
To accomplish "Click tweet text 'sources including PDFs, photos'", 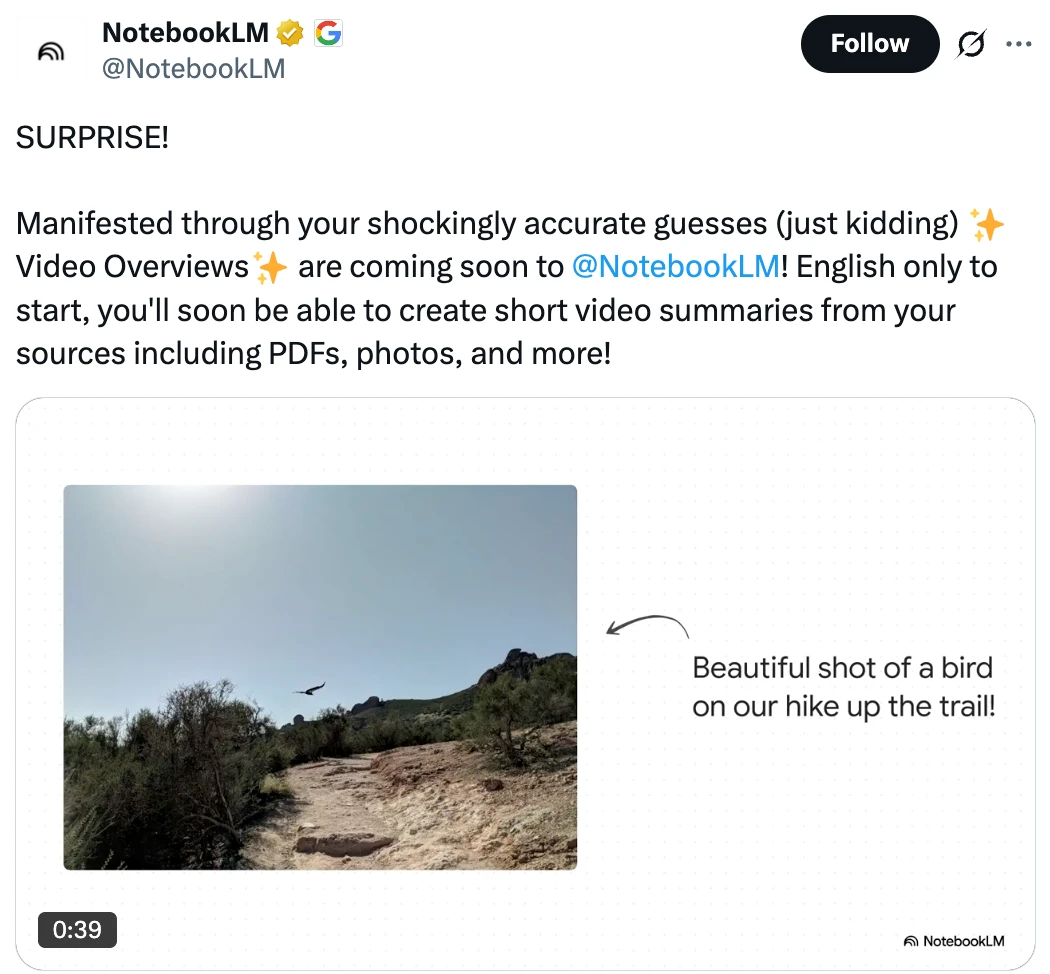I will [x=239, y=353].
